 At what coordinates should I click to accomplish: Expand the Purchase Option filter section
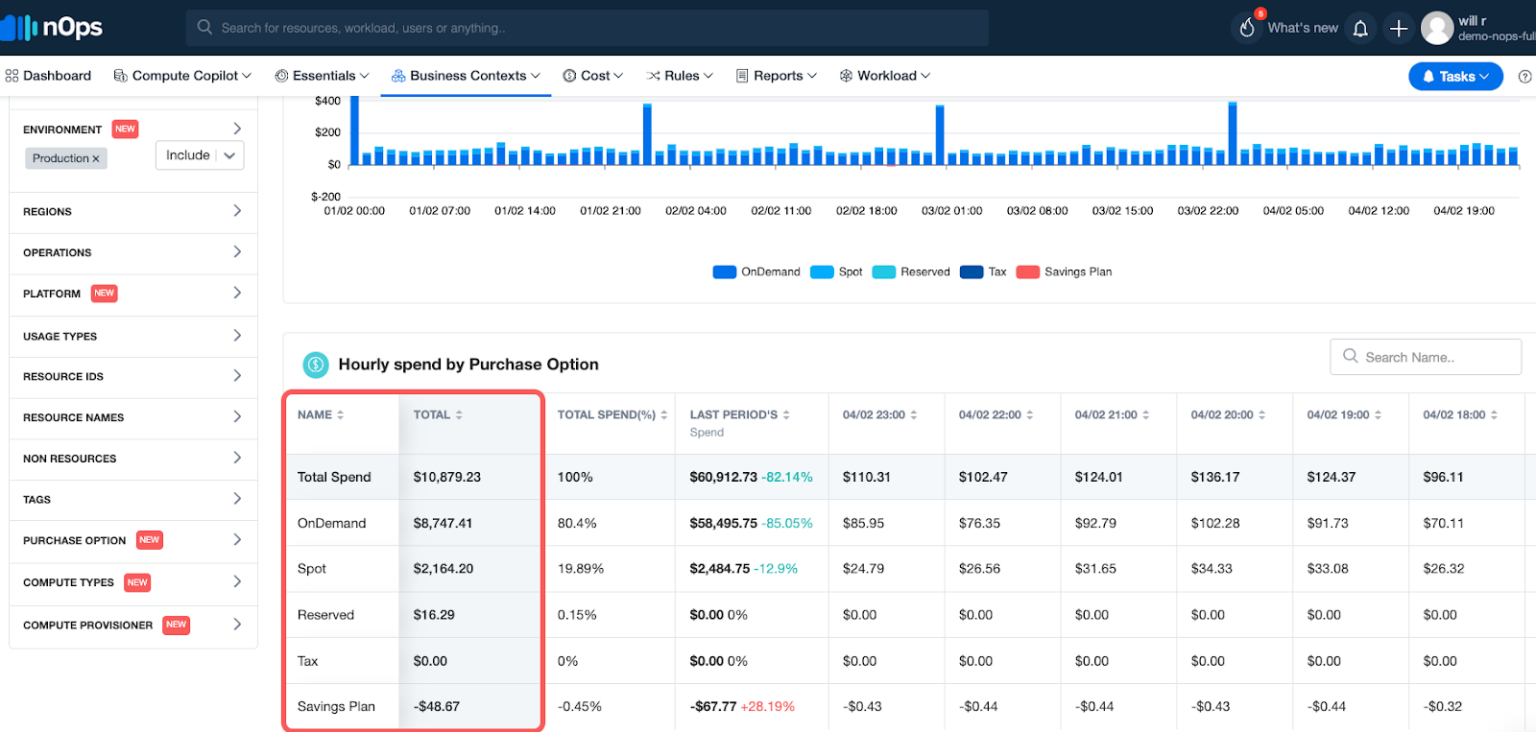click(x=133, y=540)
